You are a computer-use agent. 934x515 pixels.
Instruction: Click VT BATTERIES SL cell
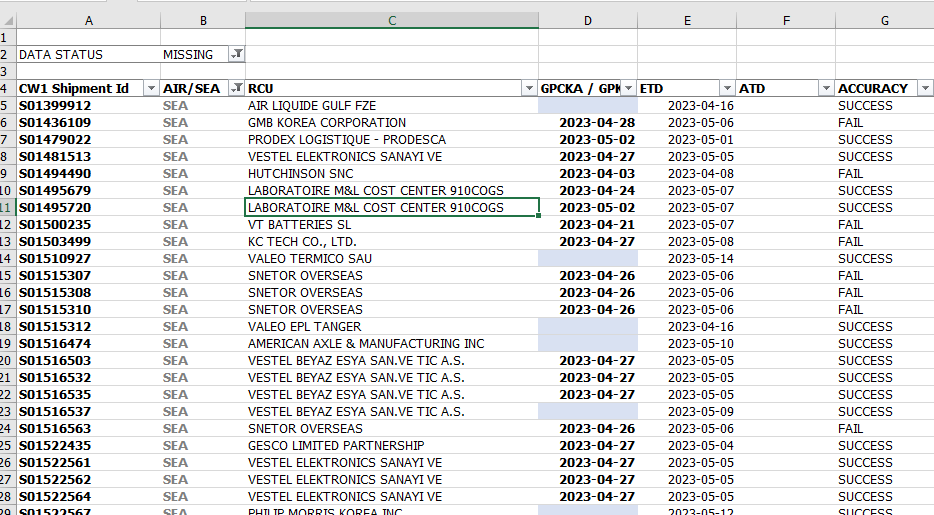coord(392,224)
